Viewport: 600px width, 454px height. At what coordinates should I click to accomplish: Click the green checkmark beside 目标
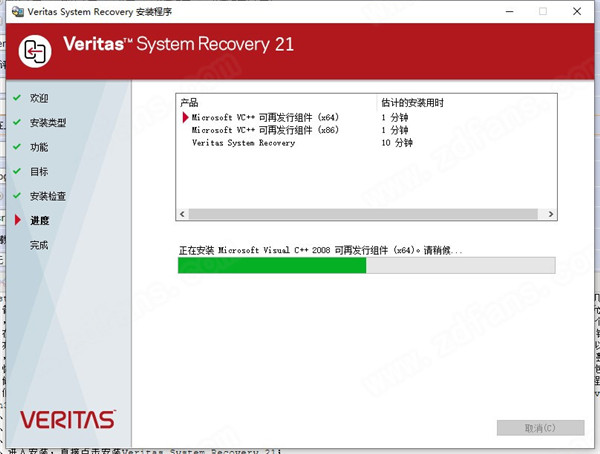(x=17, y=171)
